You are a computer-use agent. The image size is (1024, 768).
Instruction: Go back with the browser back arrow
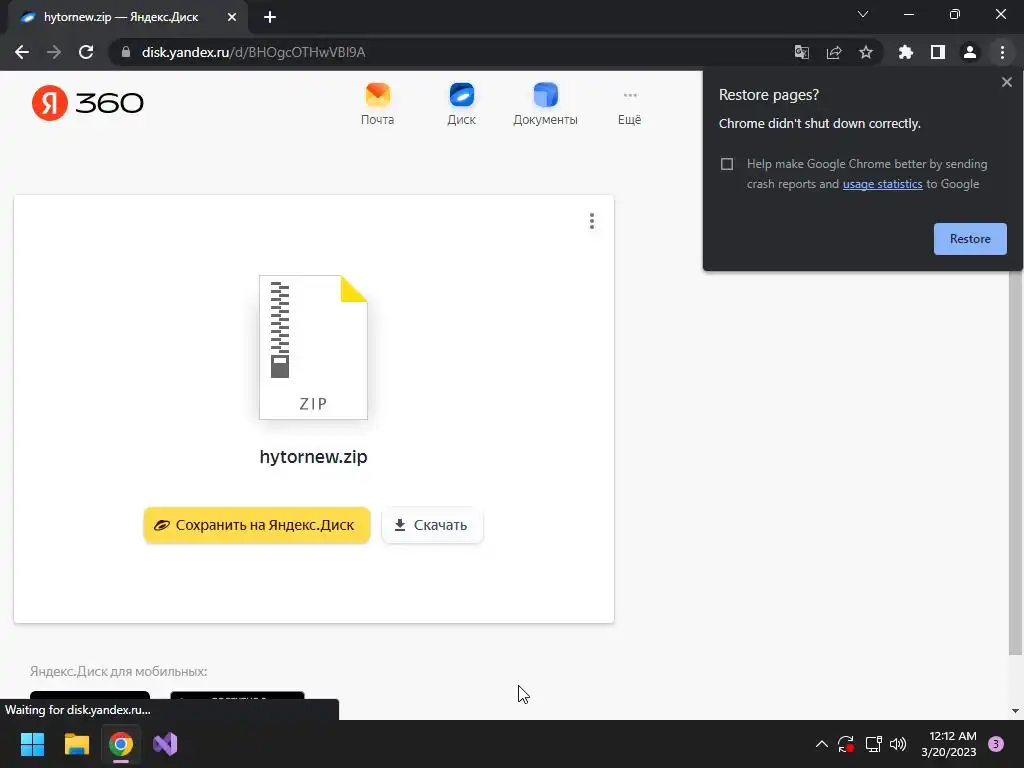click(x=22, y=52)
